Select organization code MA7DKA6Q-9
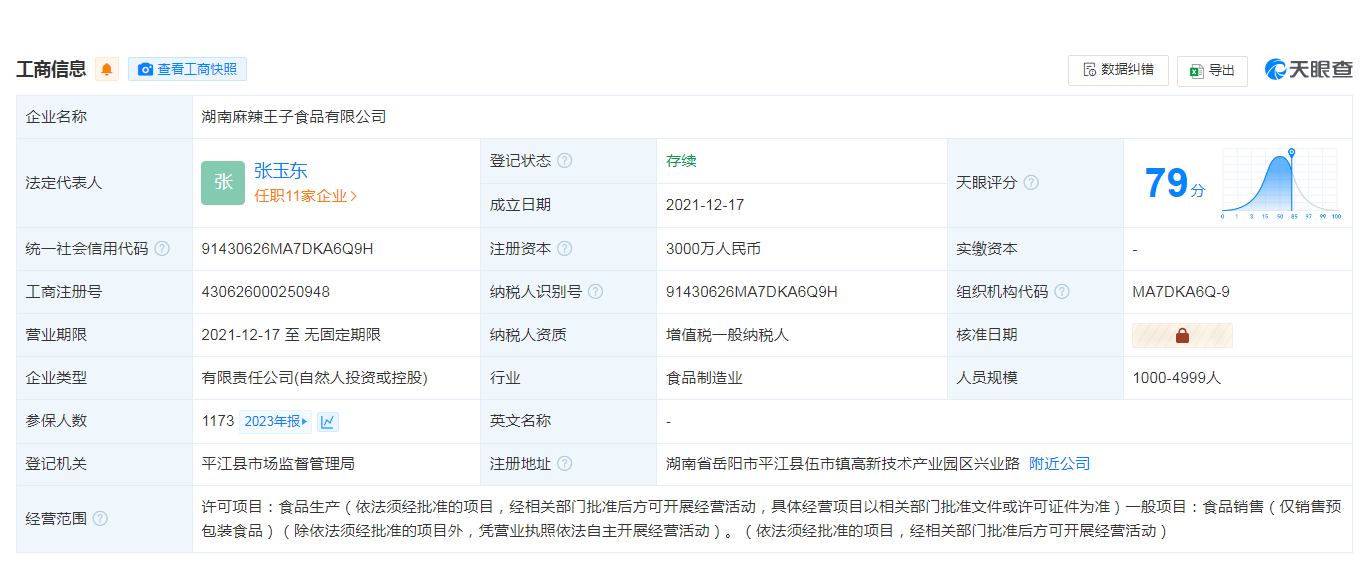1363x563 pixels. pyautogui.click(x=1181, y=292)
